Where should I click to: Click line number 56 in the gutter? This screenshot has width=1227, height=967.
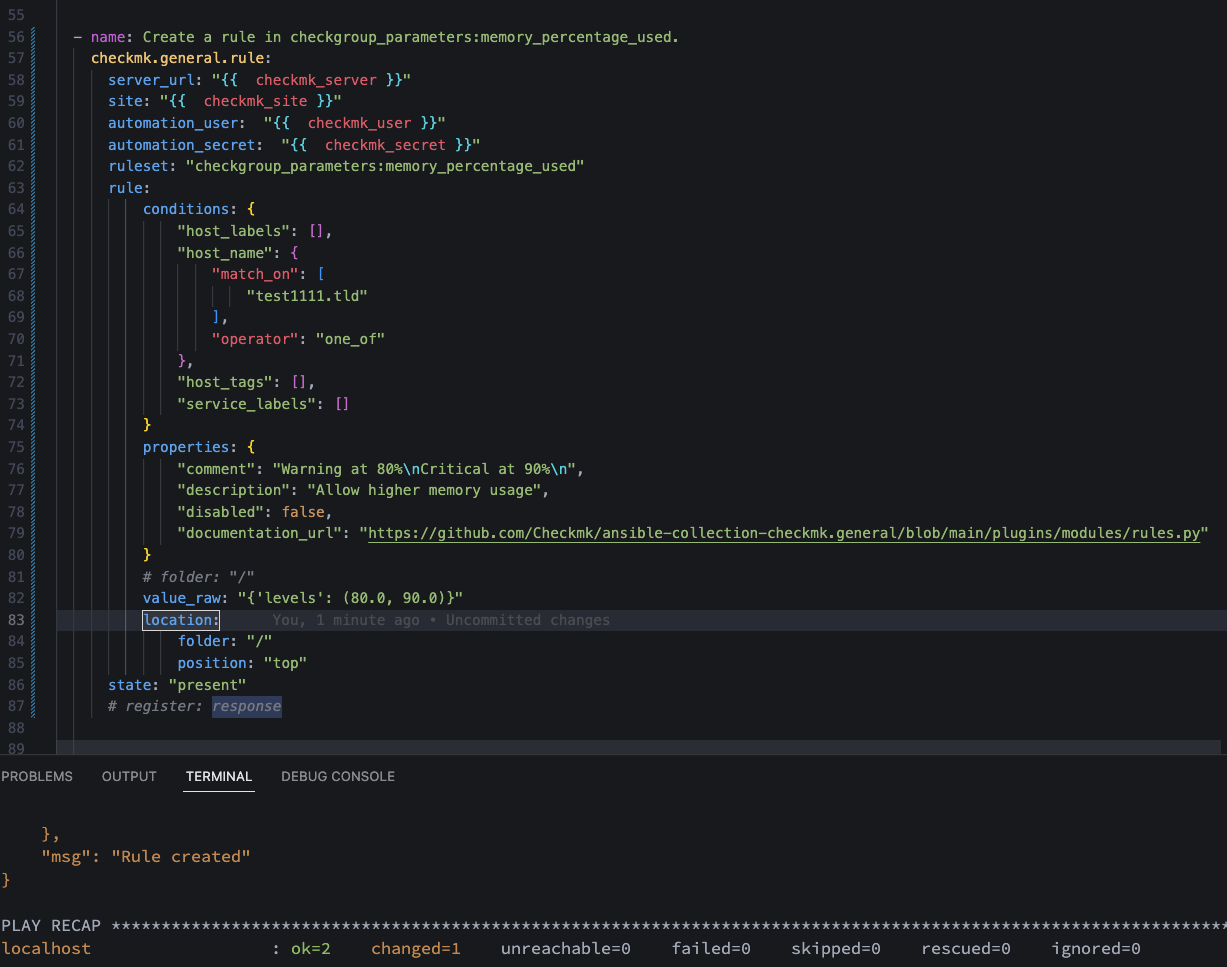(x=15, y=37)
